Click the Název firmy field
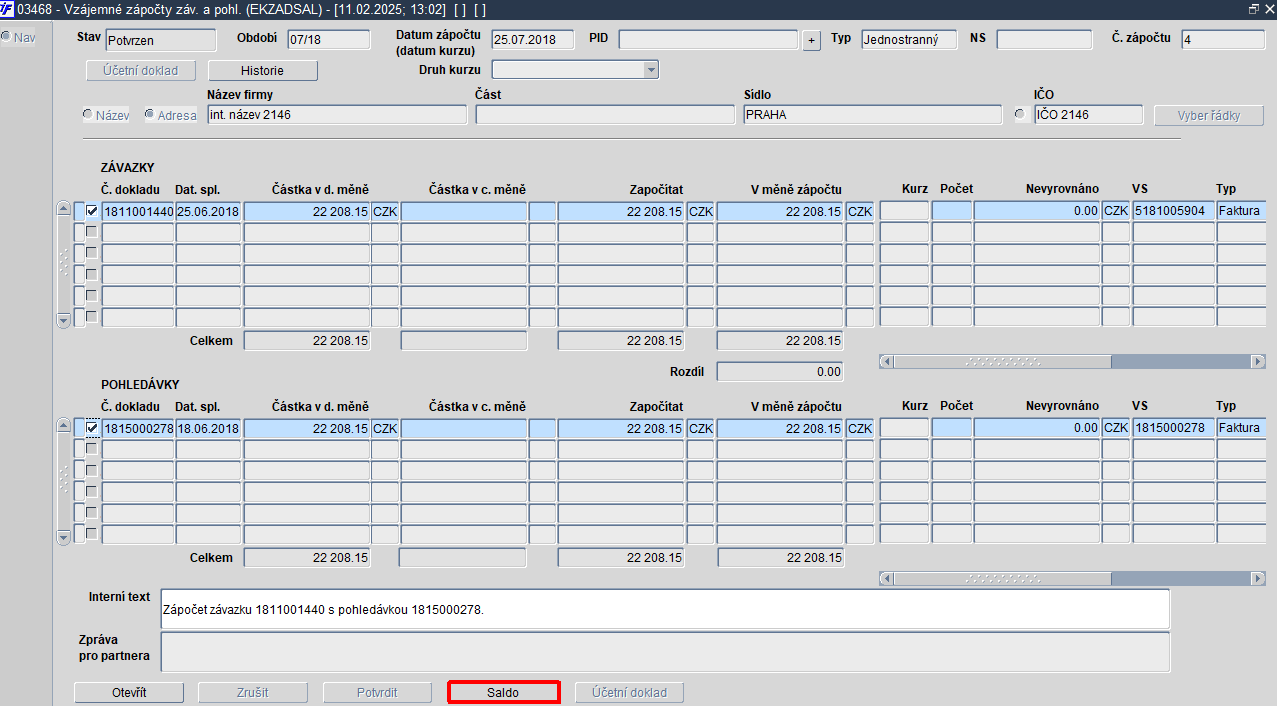 (x=337, y=115)
